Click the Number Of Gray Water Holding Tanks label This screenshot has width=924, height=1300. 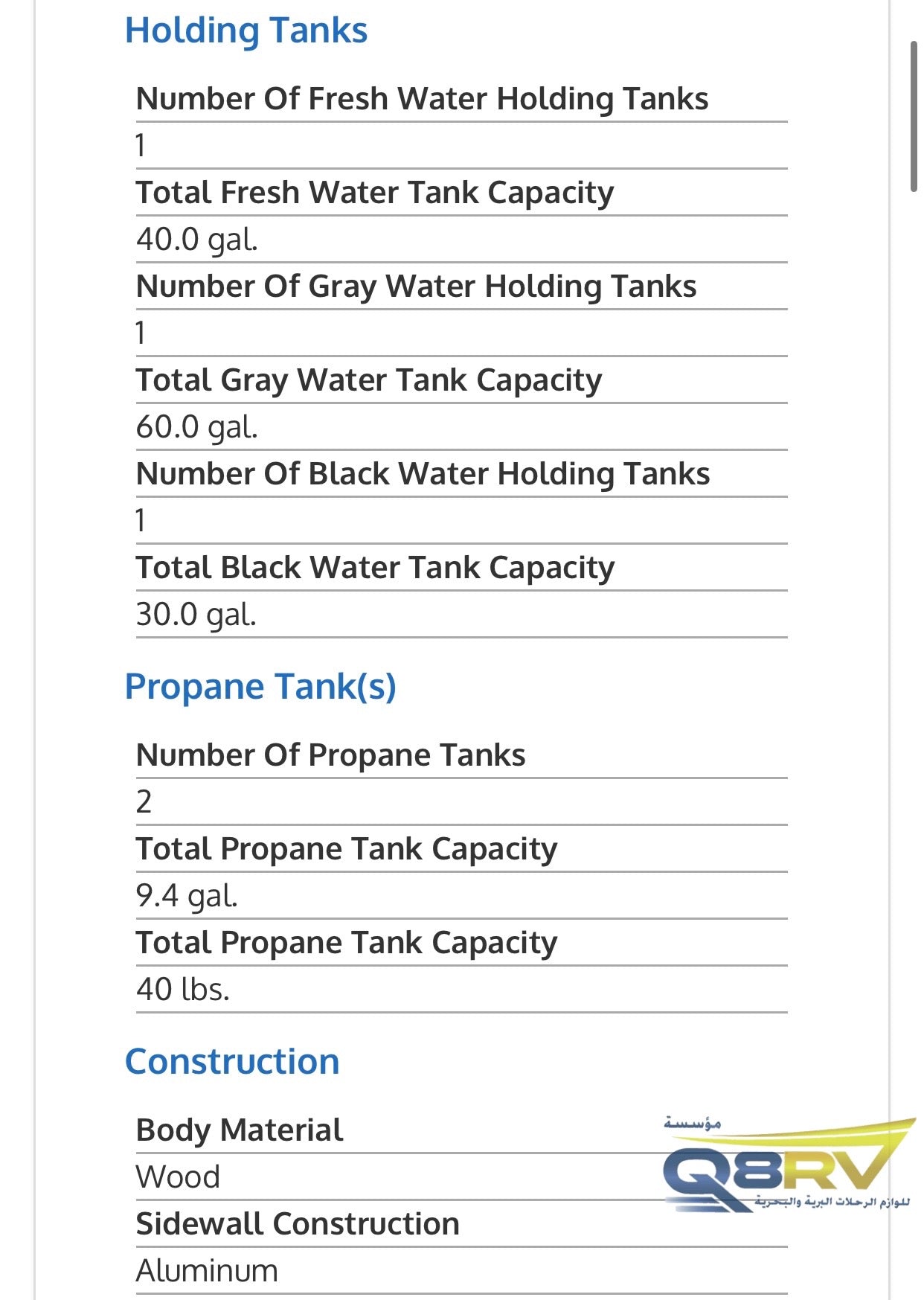pyautogui.click(x=416, y=287)
